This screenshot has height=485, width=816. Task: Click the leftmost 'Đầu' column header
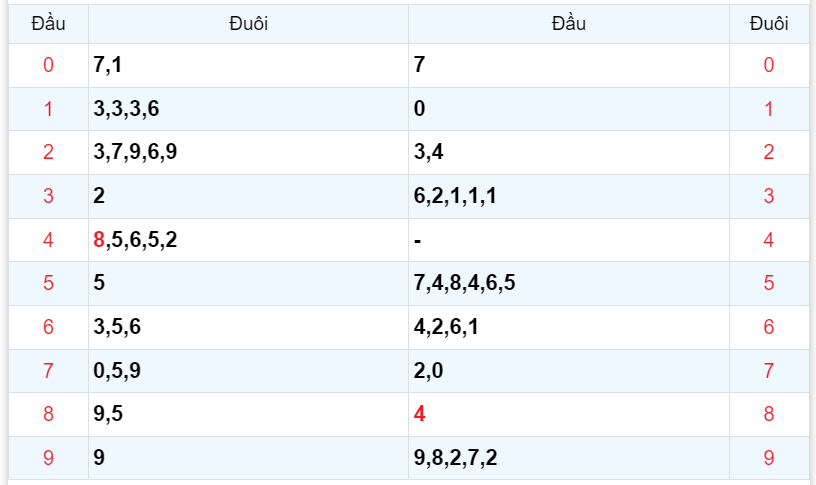pos(48,23)
